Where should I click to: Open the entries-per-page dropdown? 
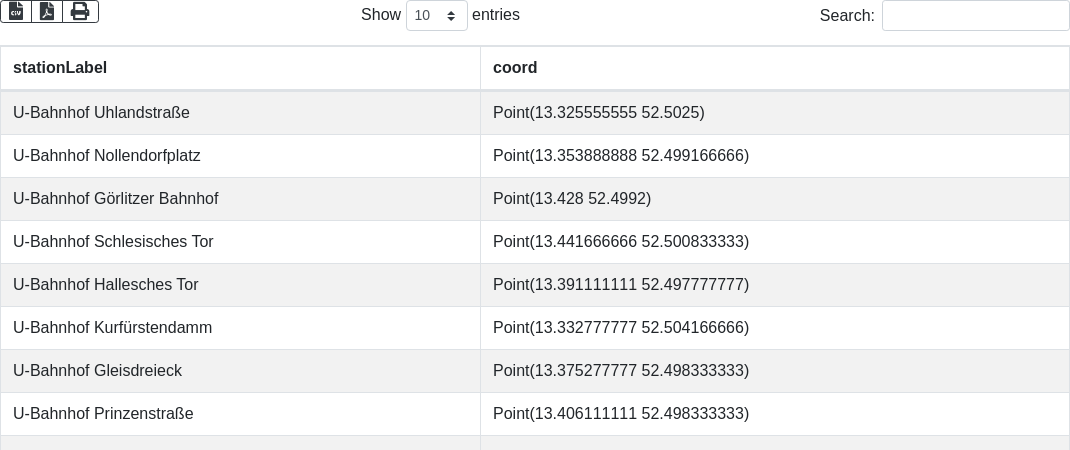coord(436,16)
